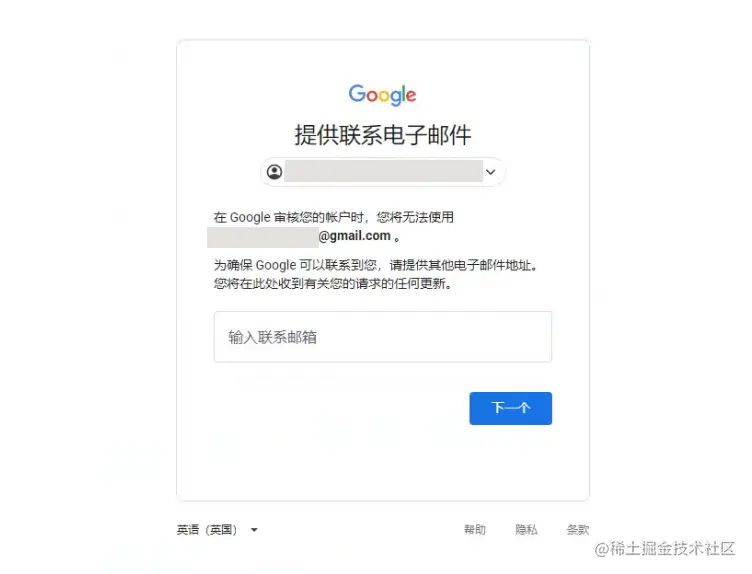Click the text 请提供其他电子邮件地址
The width and height of the screenshot is (752, 574).
pyautogui.click(x=463, y=265)
